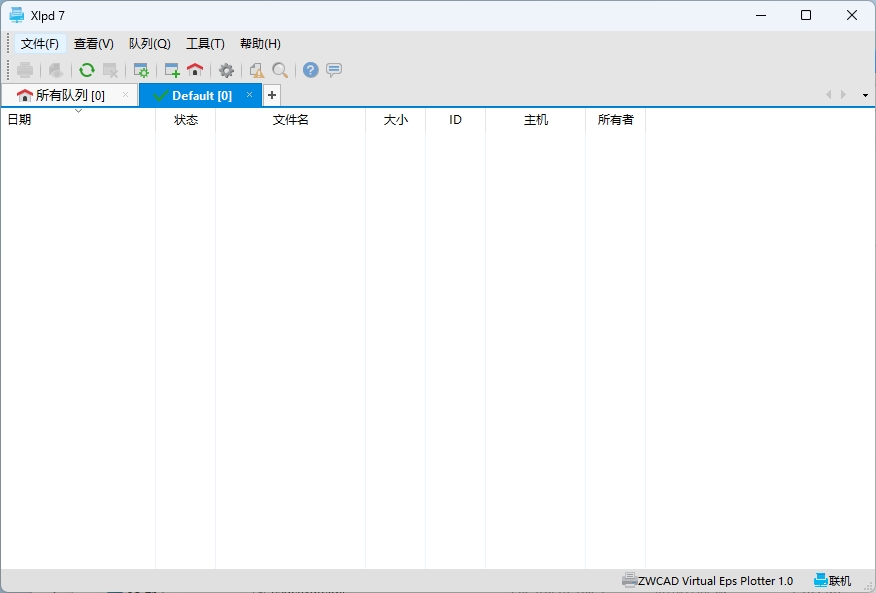Open the tab overflow dropdown arrow

click(x=866, y=94)
